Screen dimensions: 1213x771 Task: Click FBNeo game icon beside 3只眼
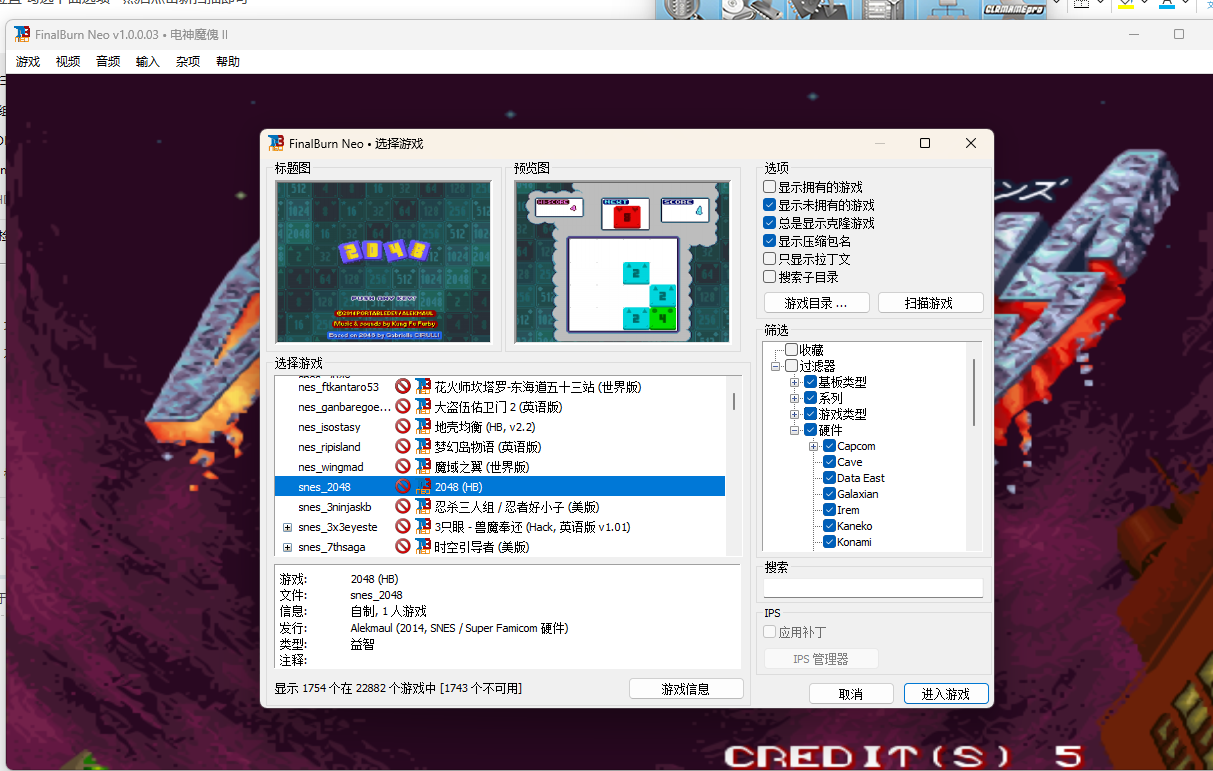[423, 527]
